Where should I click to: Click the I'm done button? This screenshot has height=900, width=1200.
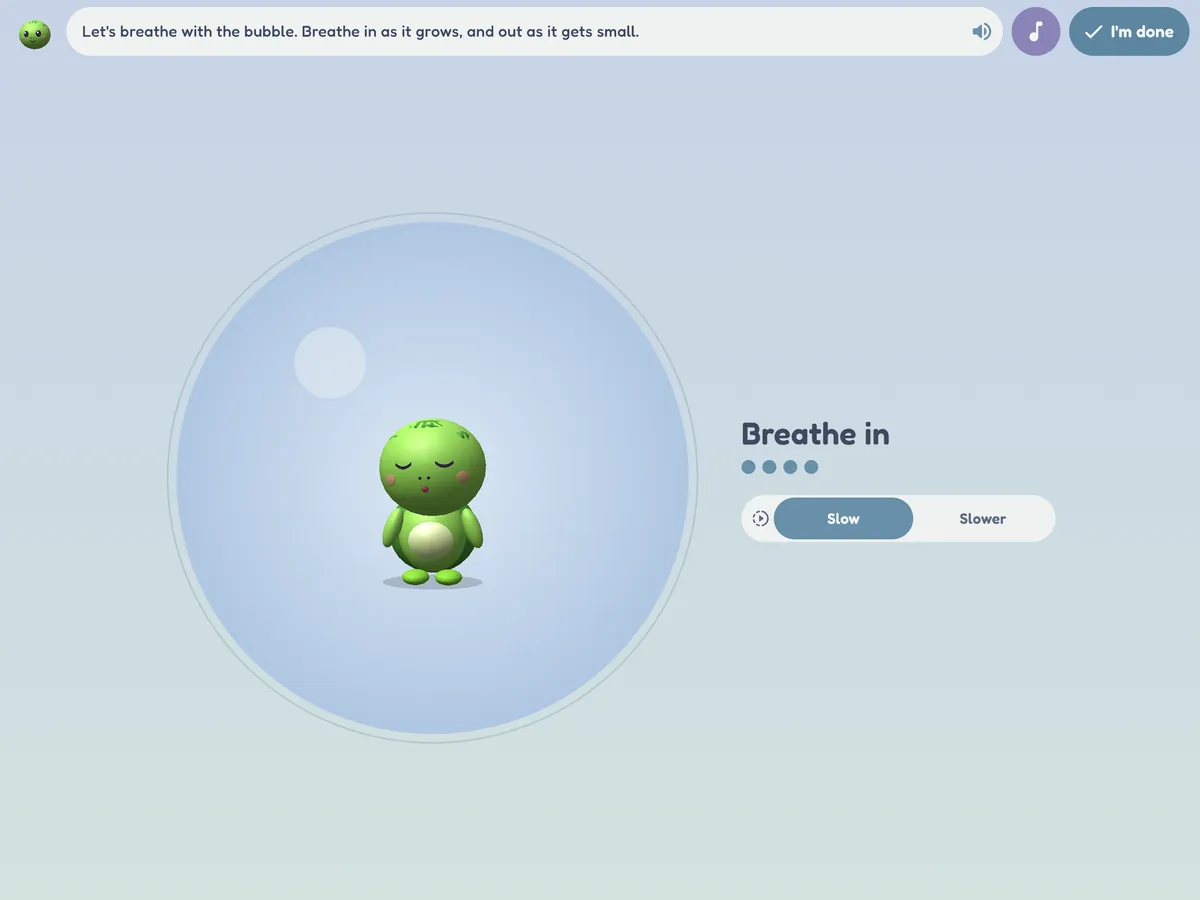click(1129, 32)
